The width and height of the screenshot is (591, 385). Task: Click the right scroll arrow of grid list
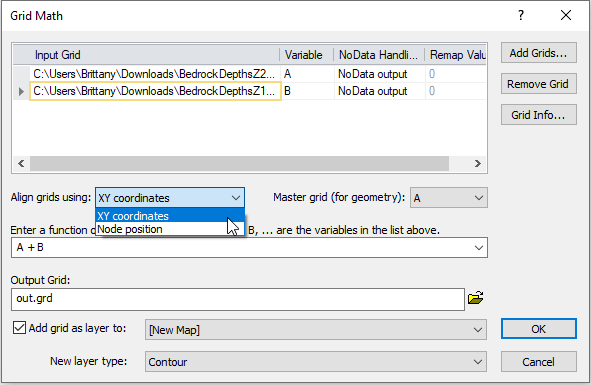pyautogui.click(x=478, y=163)
